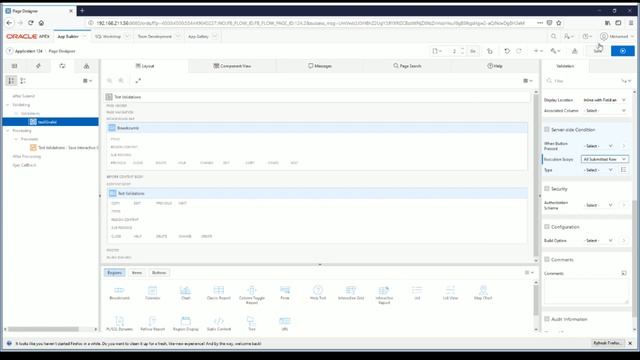Toggle the Security section collapse box

click(x=547, y=189)
